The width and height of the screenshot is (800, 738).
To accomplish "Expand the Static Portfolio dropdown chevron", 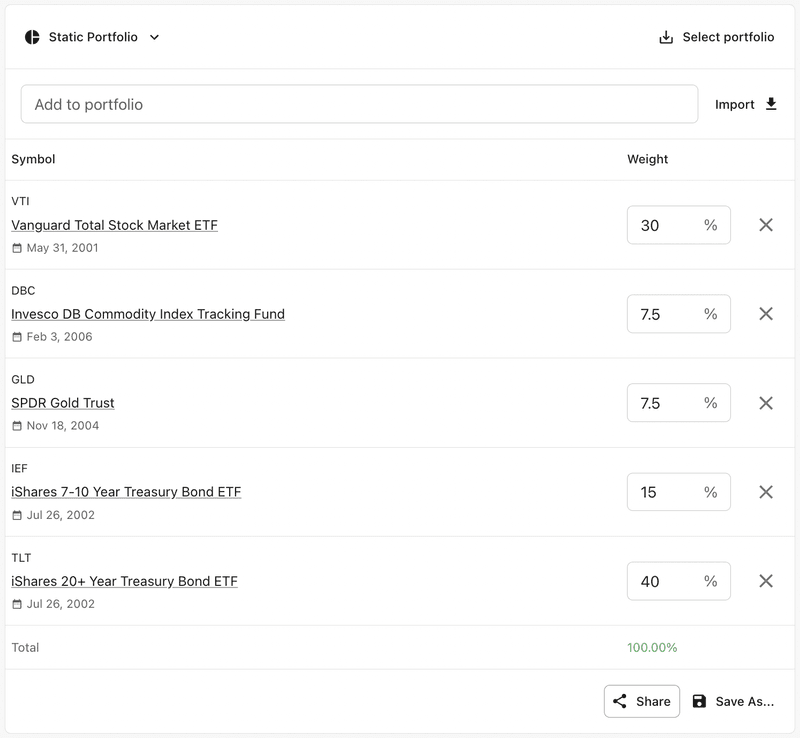I will (154, 37).
